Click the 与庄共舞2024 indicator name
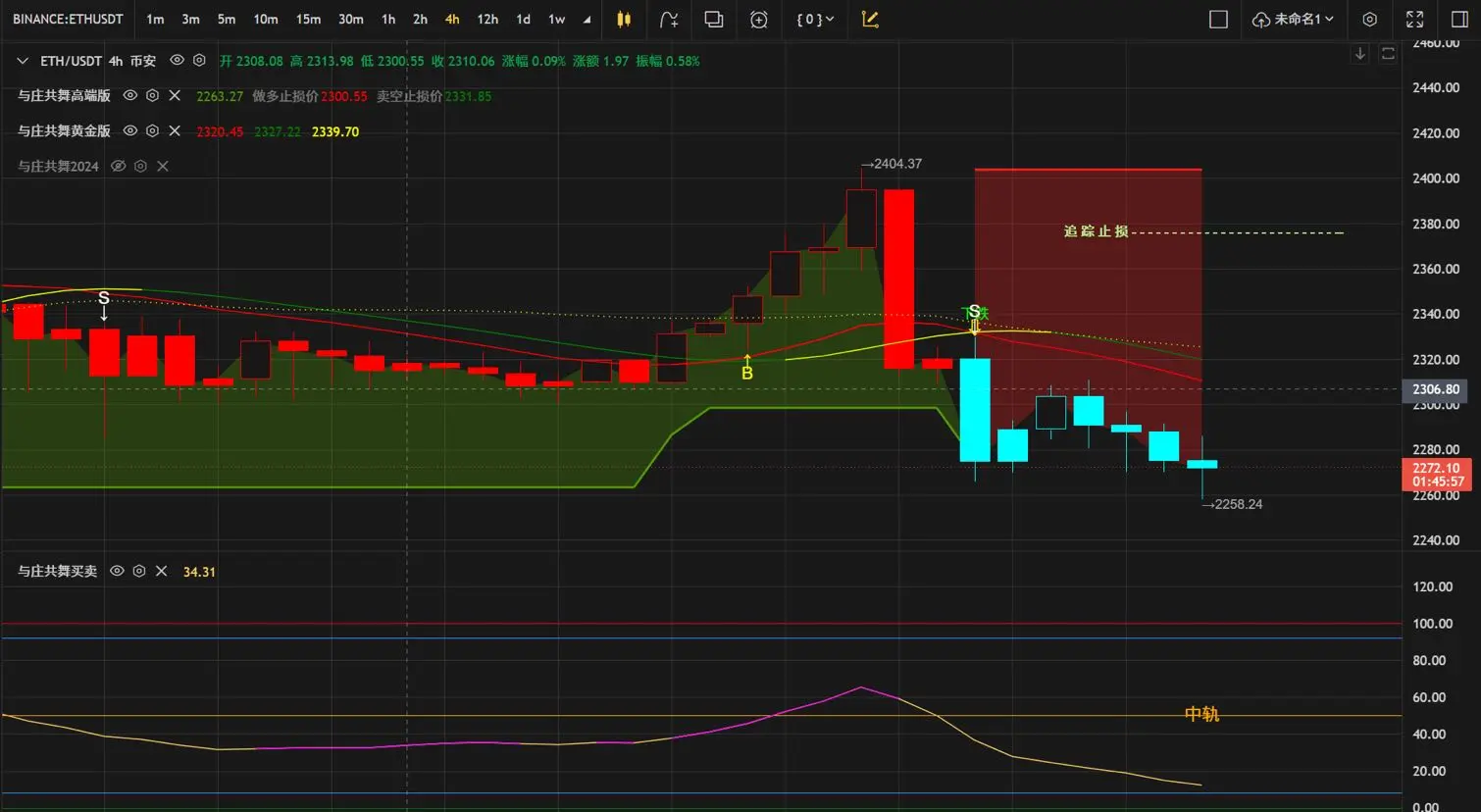Image resolution: width=1481 pixels, height=812 pixels. pos(58,167)
